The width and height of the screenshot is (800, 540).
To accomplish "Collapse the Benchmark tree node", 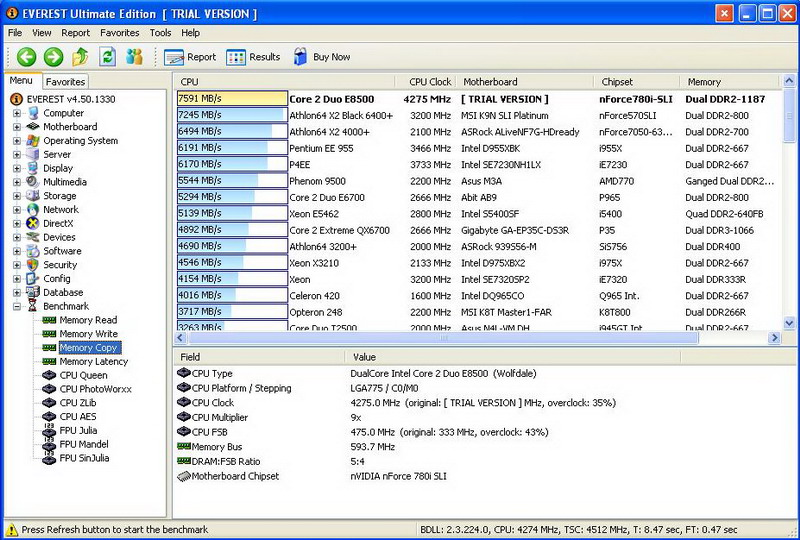I will (x=17, y=306).
